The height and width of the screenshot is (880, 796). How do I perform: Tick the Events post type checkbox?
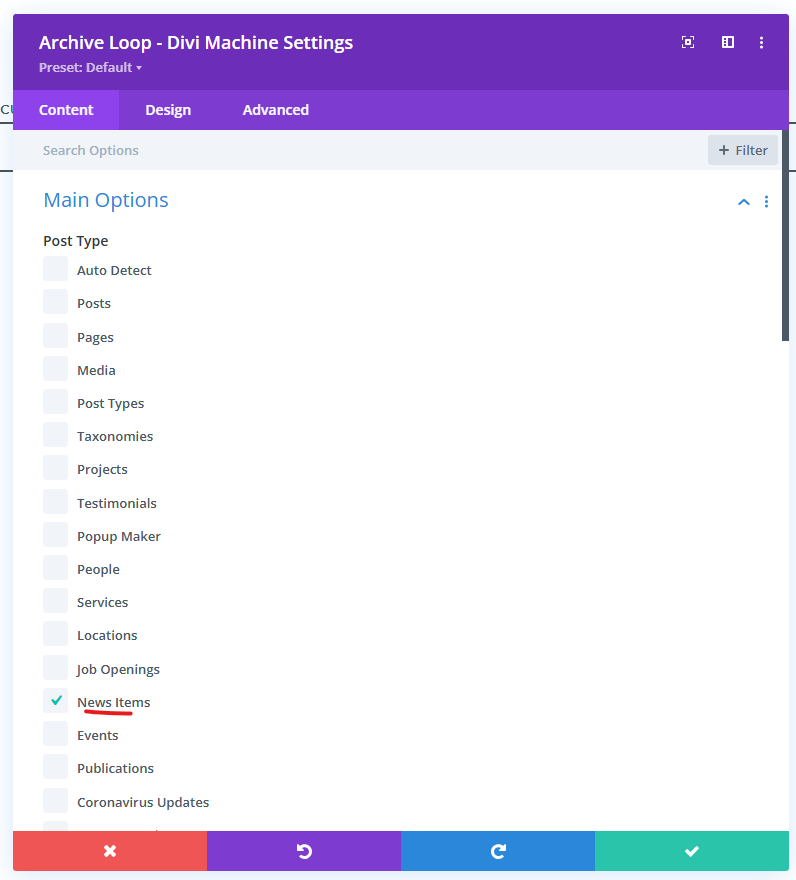[x=56, y=735]
